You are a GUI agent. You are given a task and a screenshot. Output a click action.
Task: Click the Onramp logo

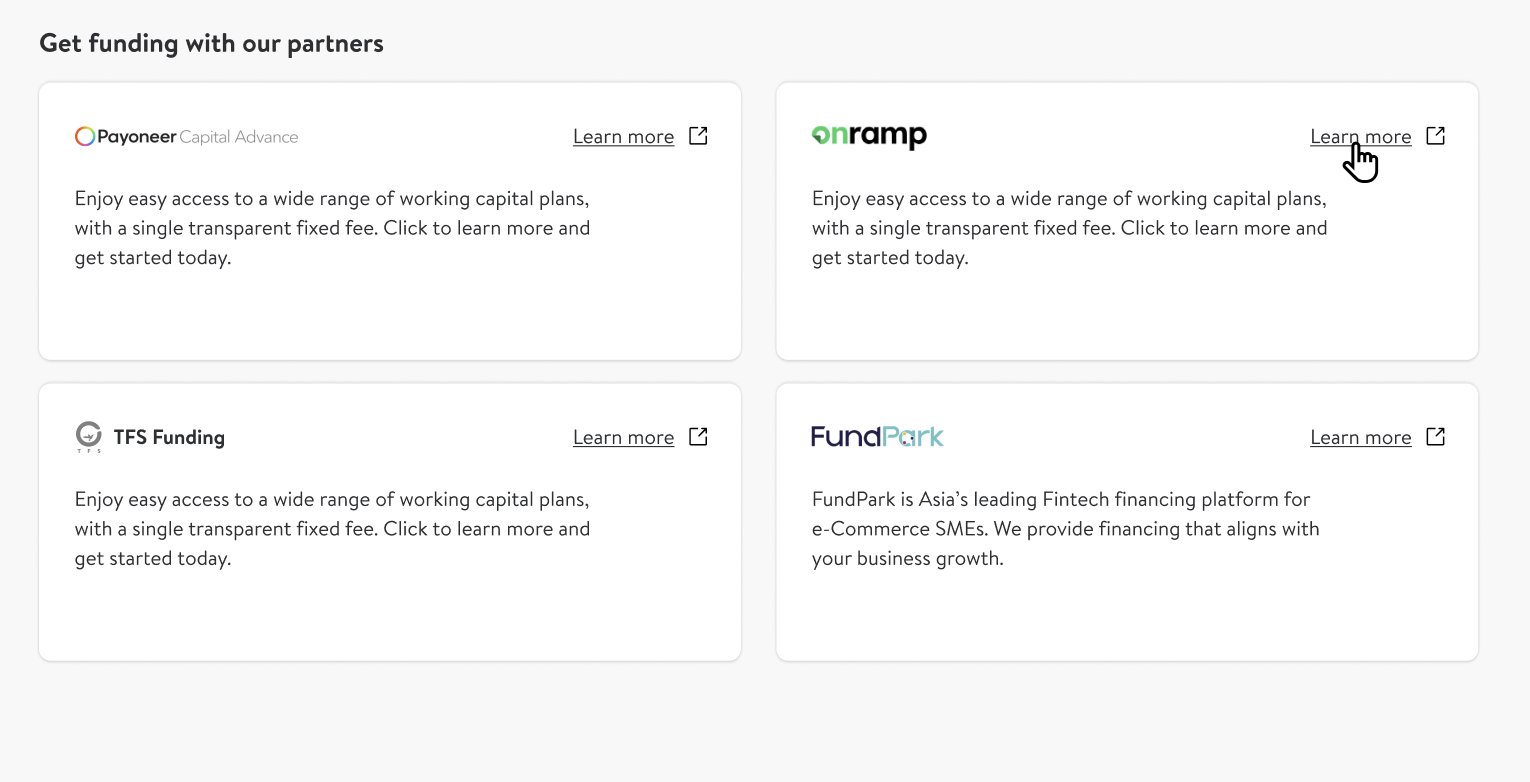(x=869, y=136)
